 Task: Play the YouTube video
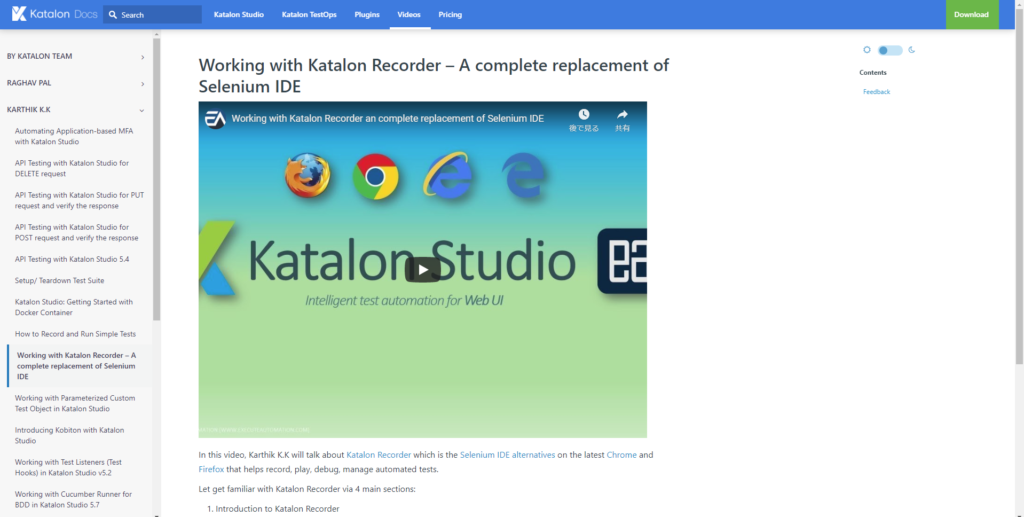pos(423,270)
